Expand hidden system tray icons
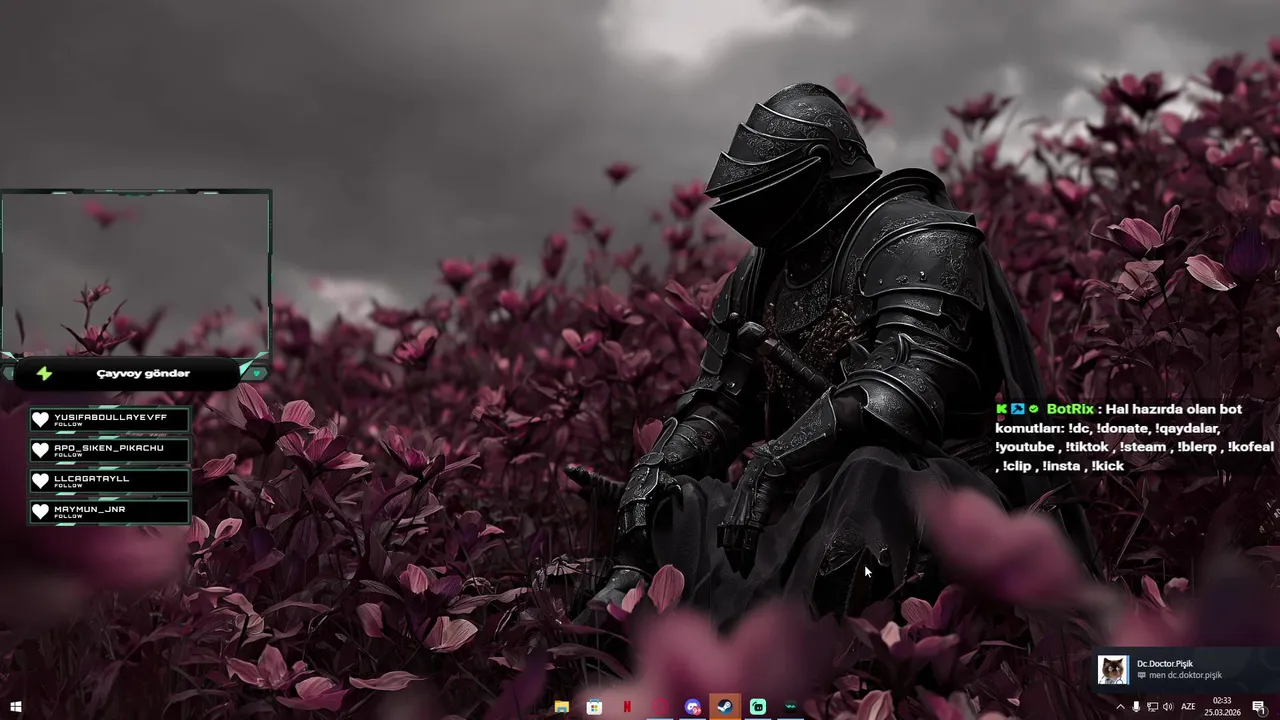 tap(1120, 707)
